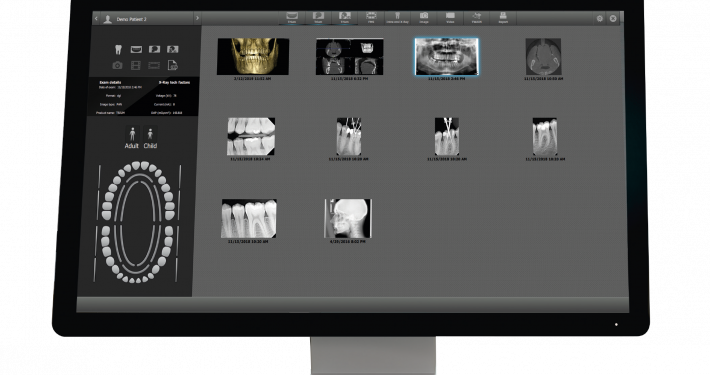Open the Report printer toolbar icon
710x375 pixels.
503,18
